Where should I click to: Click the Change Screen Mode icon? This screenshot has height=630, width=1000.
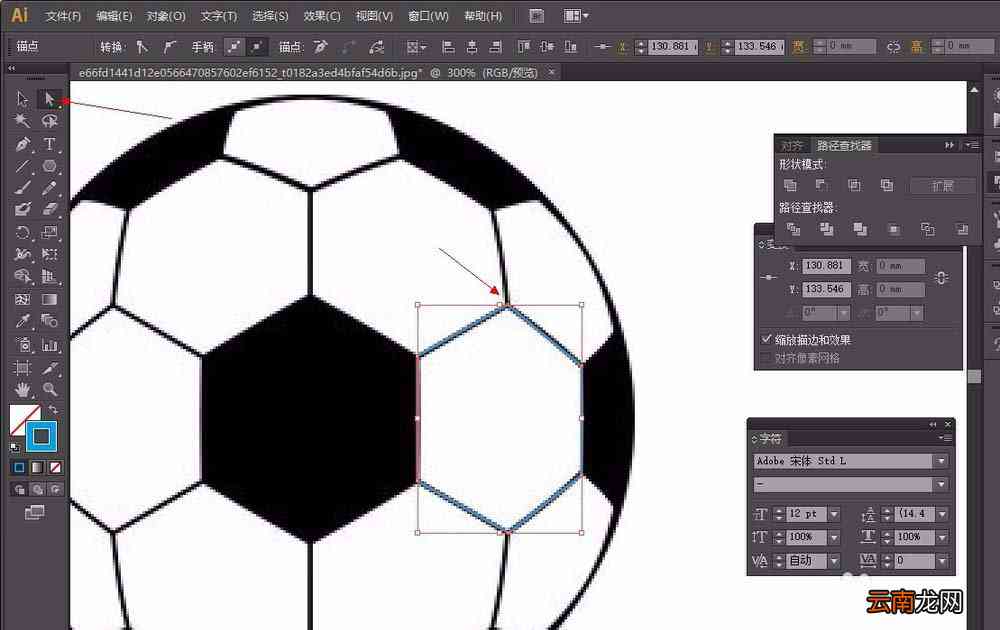pos(34,512)
